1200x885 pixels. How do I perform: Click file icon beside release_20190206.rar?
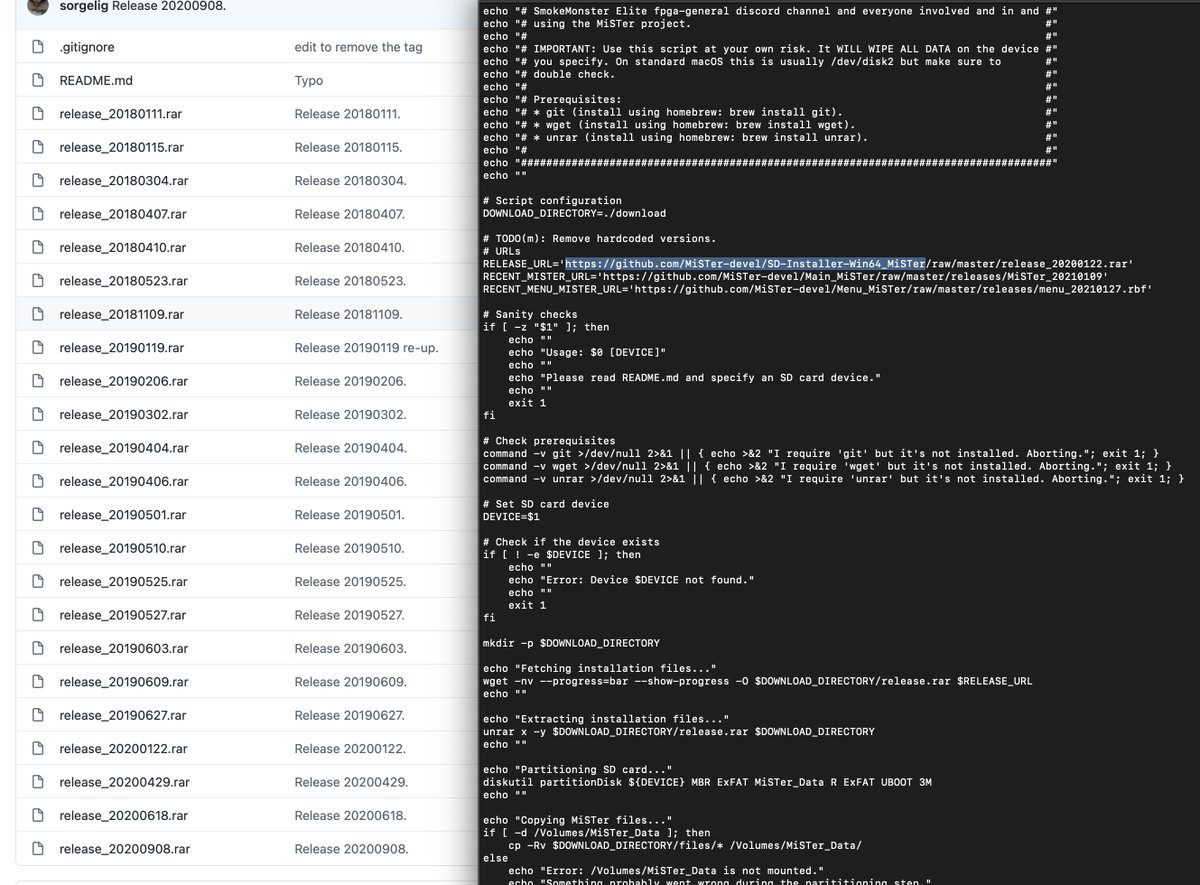[x=37, y=381]
